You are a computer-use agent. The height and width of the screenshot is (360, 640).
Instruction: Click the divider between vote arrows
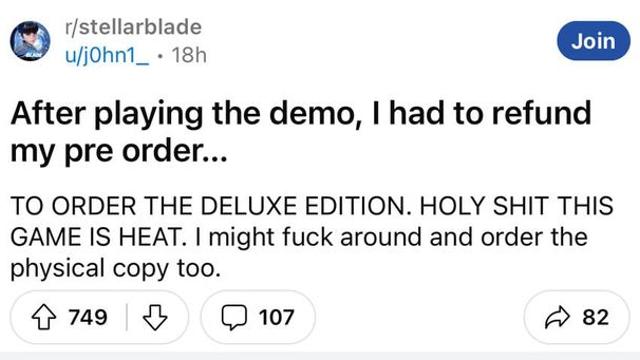click(x=127, y=317)
